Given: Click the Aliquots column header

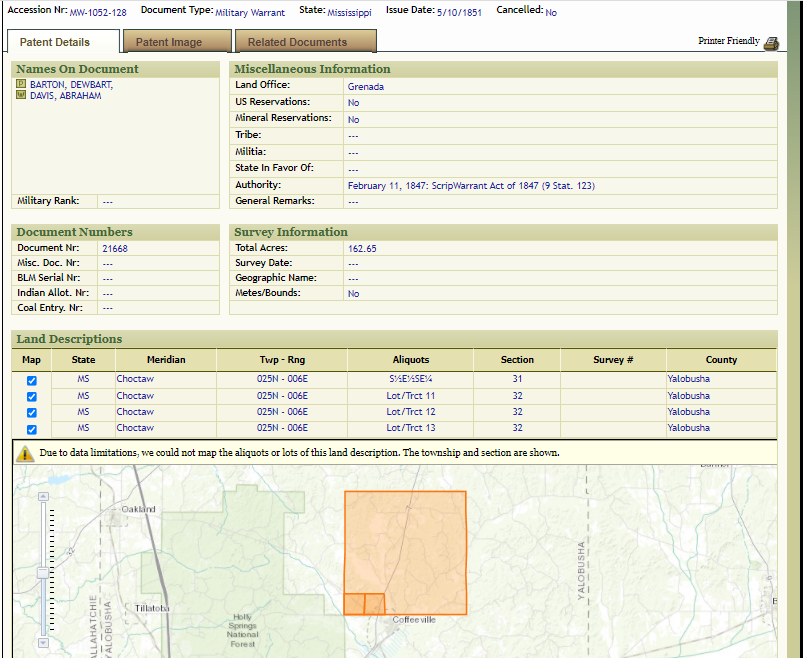Looking at the screenshot, I should click(x=411, y=360).
